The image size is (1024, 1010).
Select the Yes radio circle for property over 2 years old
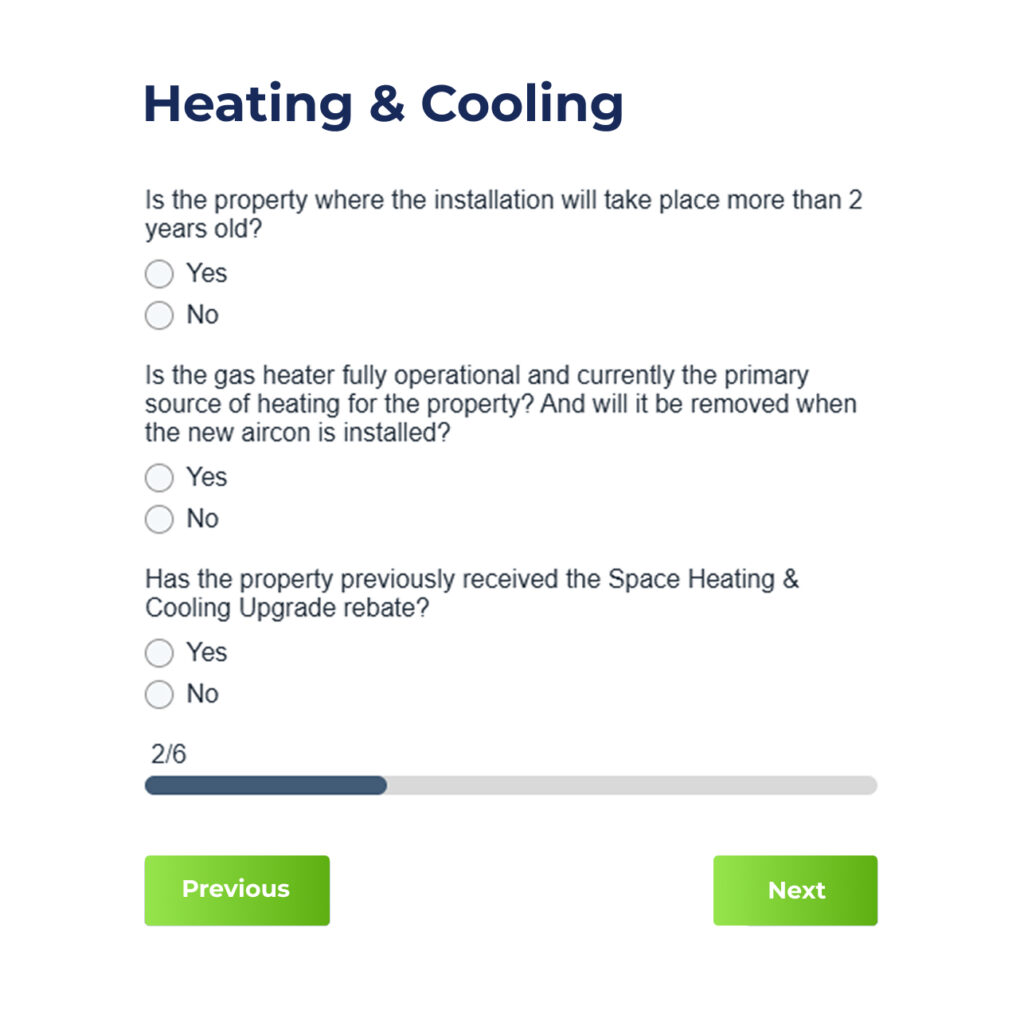point(159,274)
